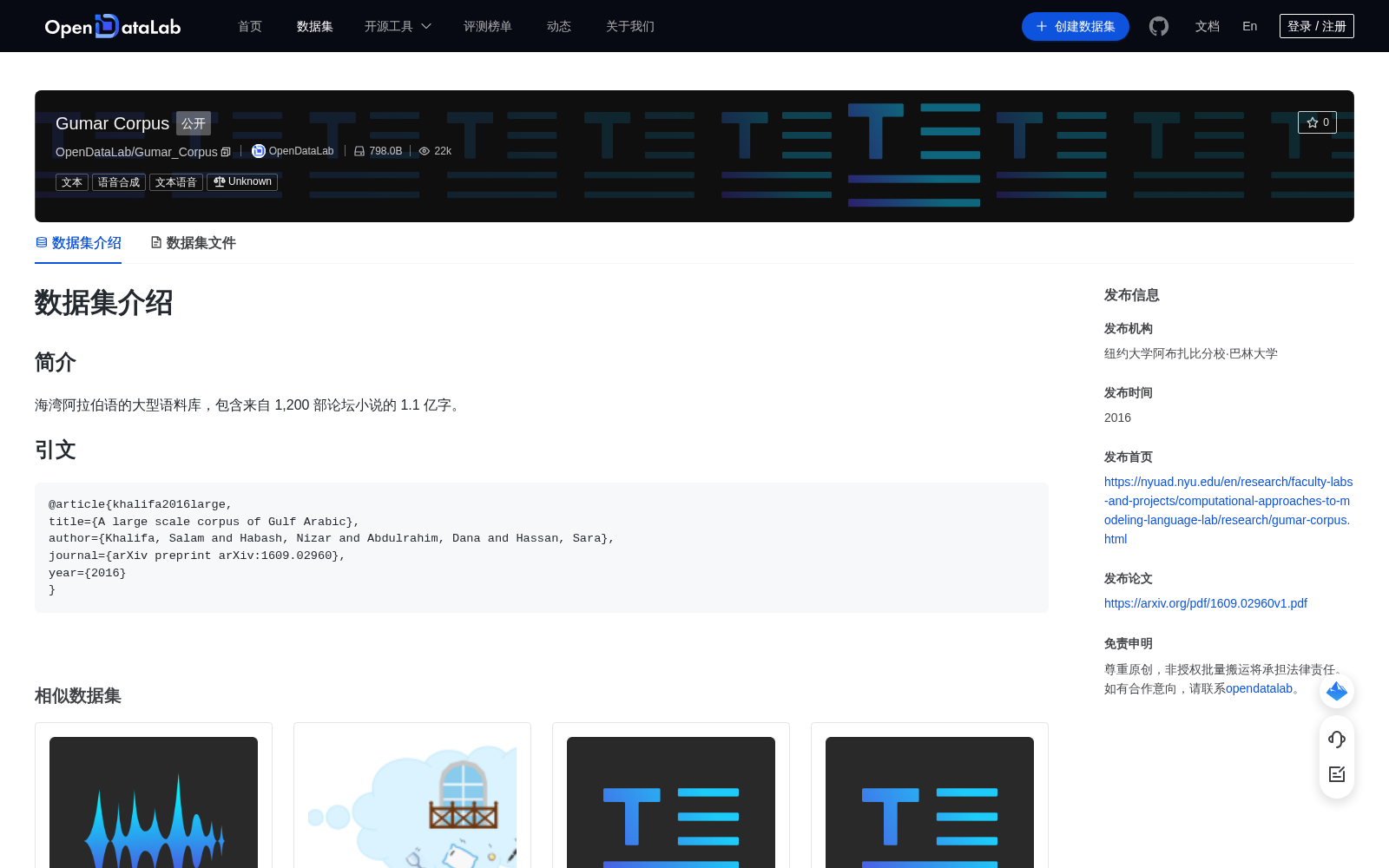The height and width of the screenshot is (868, 1389).
Task: Click the opendatalab contact link
Action: (1259, 688)
